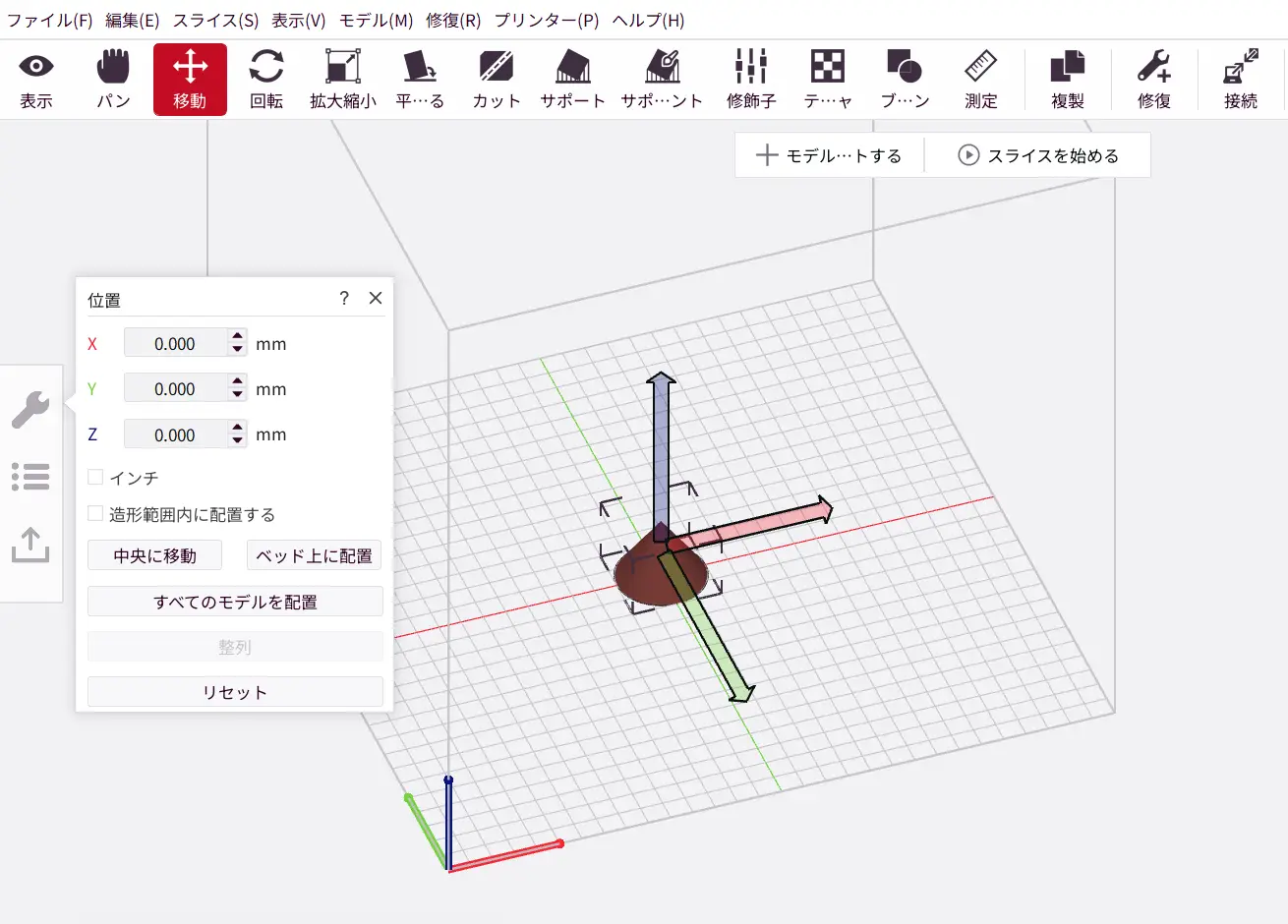This screenshot has height=924, width=1288.
Task: Increase X position with up stepper arrow
Action: 238,337
